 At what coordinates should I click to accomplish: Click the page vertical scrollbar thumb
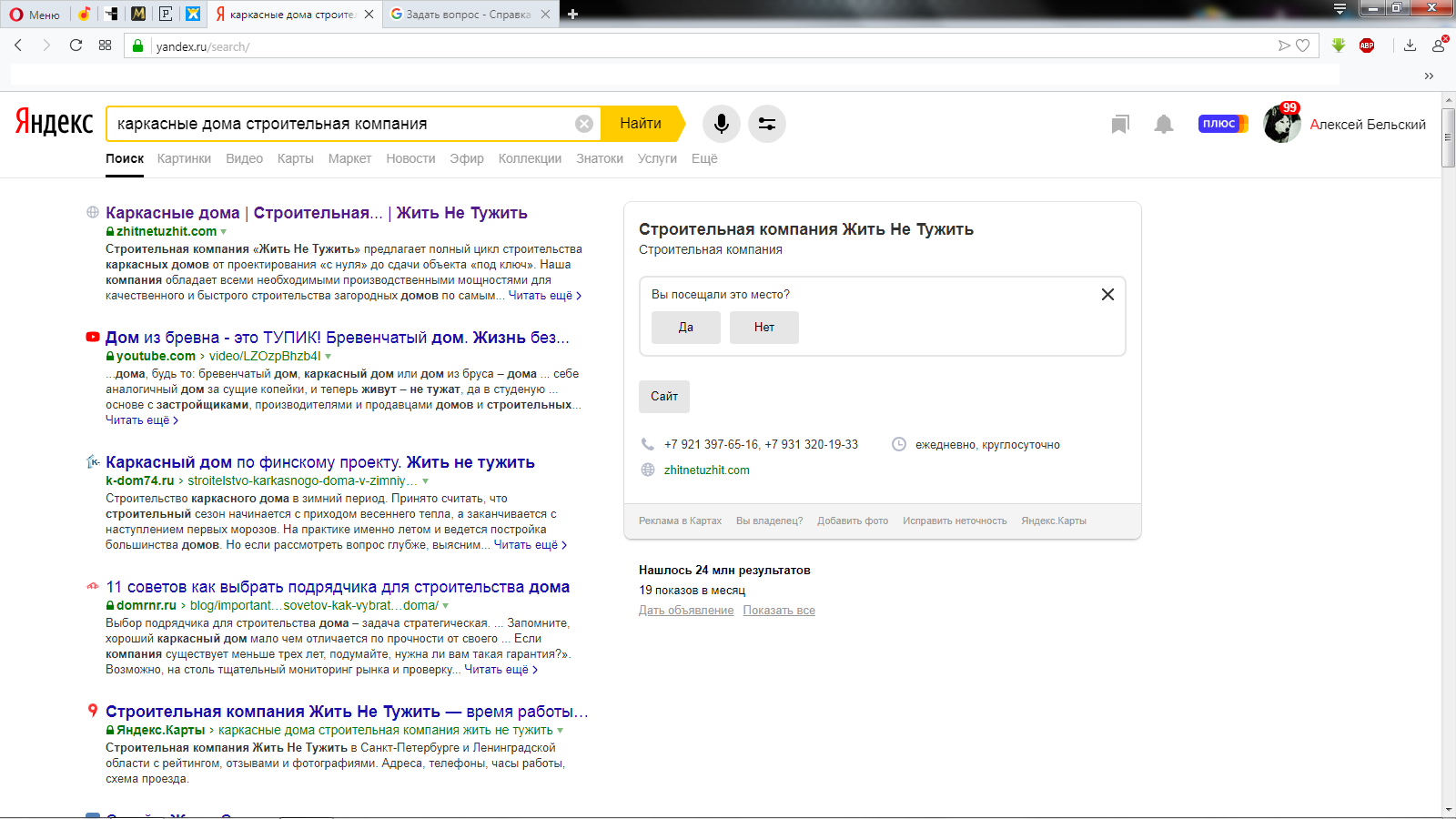[1449, 136]
